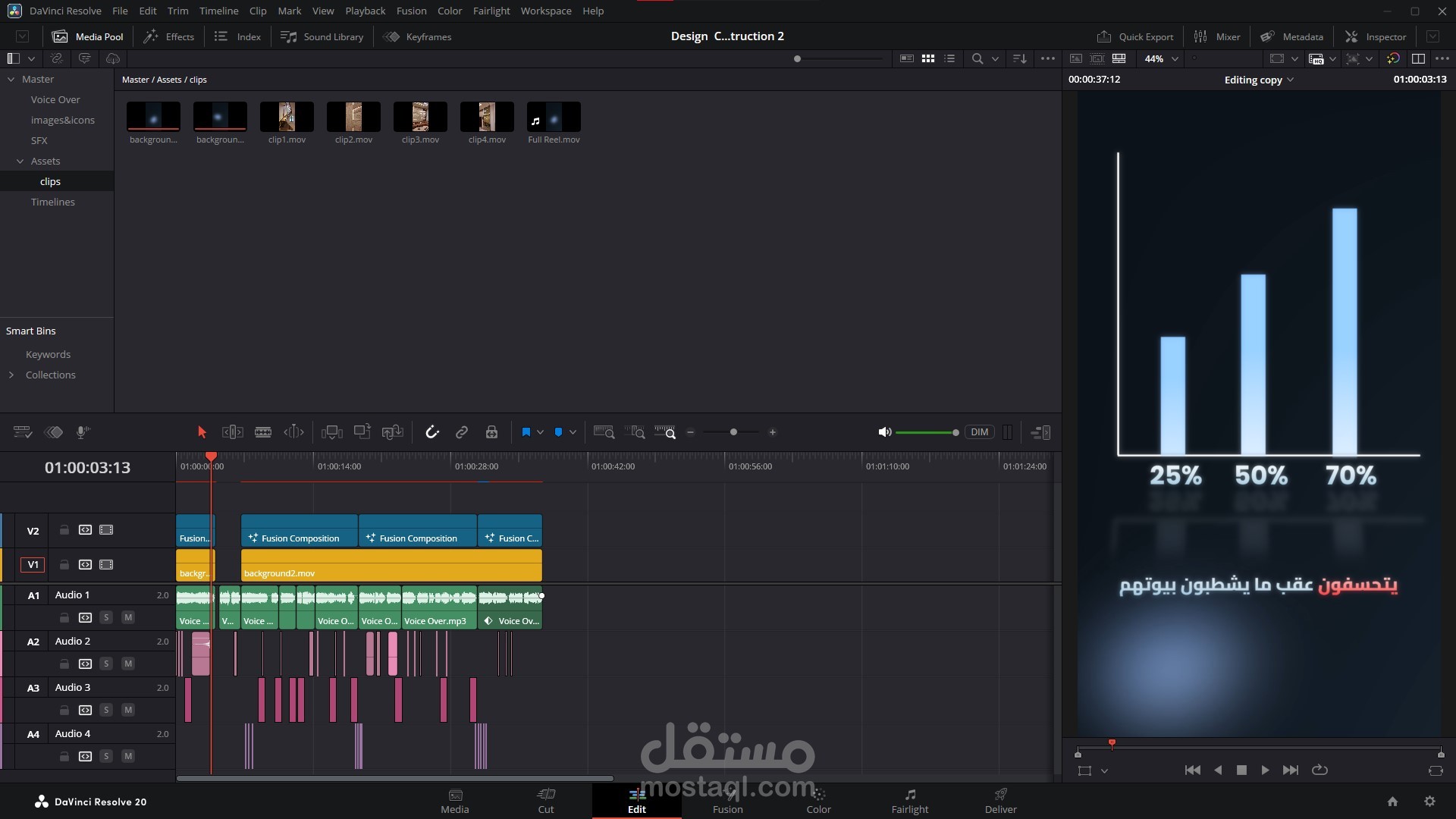Collapse the Assets bin folder

(x=20, y=161)
